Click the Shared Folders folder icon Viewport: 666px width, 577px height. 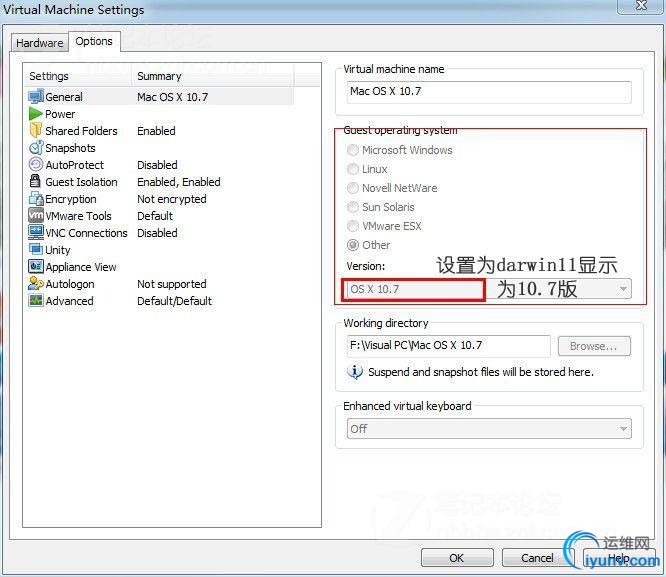coord(36,130)
